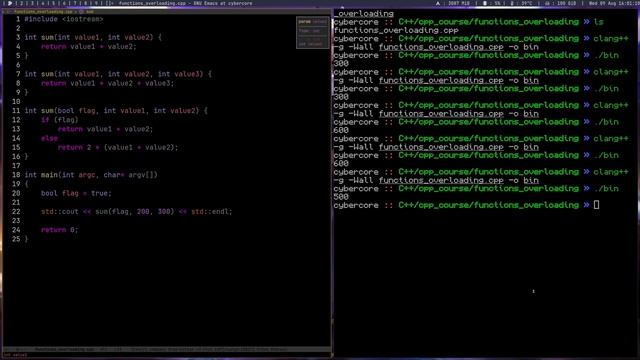Click functions_overloading.cpp ls output in terminal
Viewport: 640px width, 360px height.
396,30
